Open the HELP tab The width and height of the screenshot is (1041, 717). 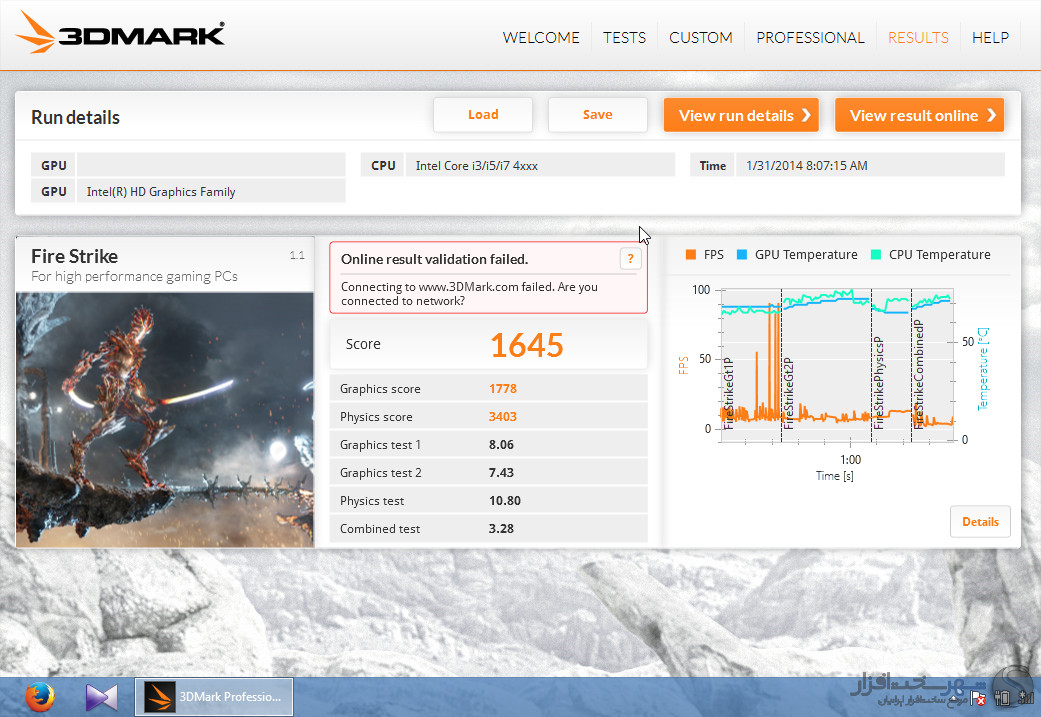tap(990, 37)
